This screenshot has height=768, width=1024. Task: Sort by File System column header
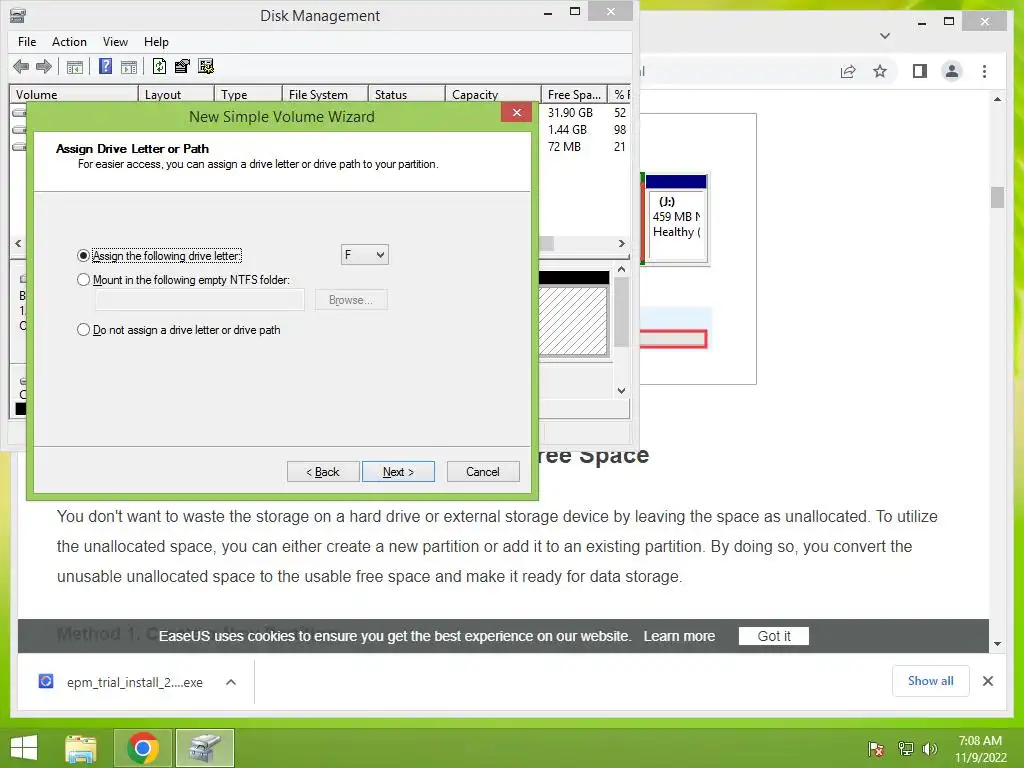325,94
